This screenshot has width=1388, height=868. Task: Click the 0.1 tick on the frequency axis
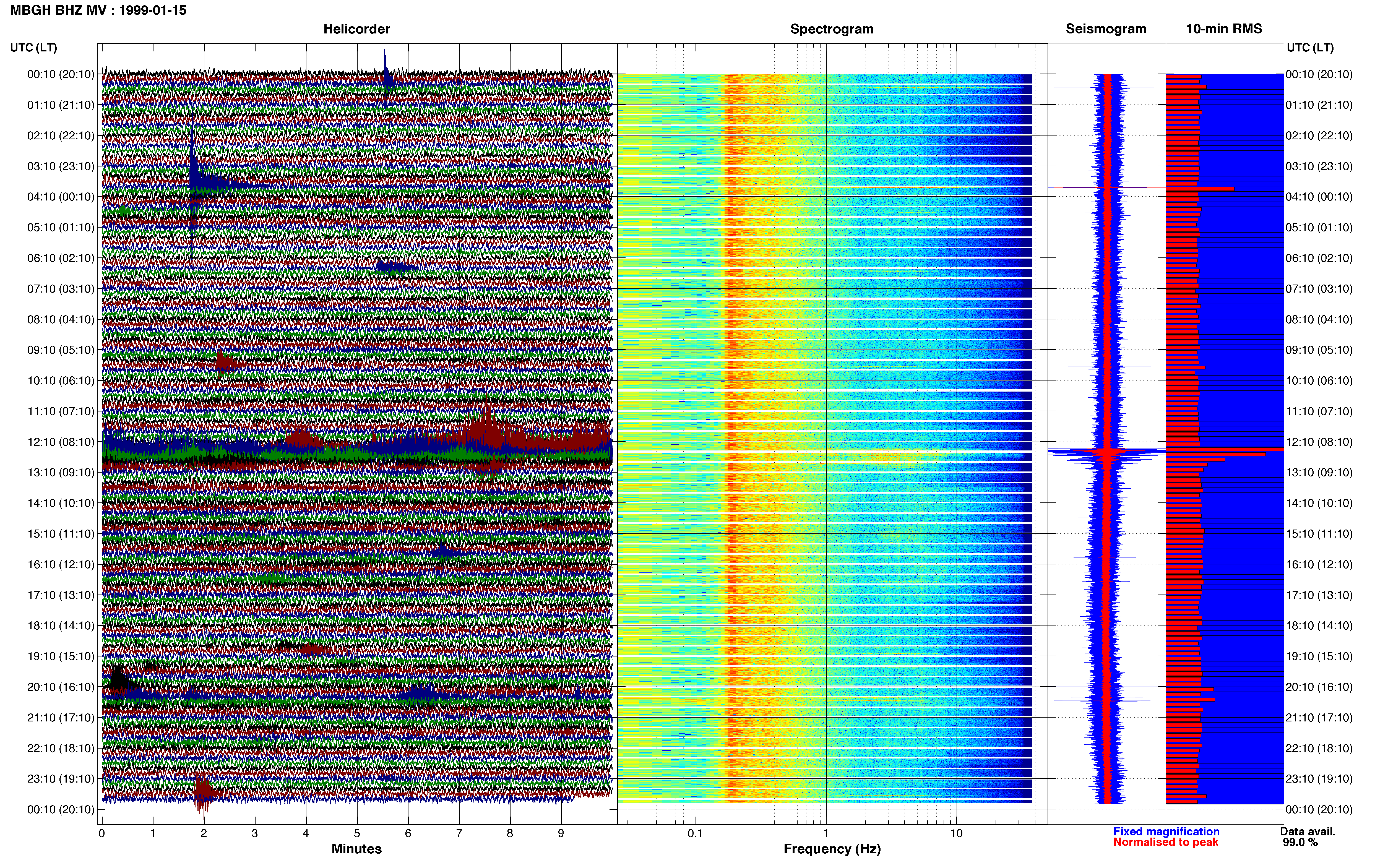click(695, 833)
